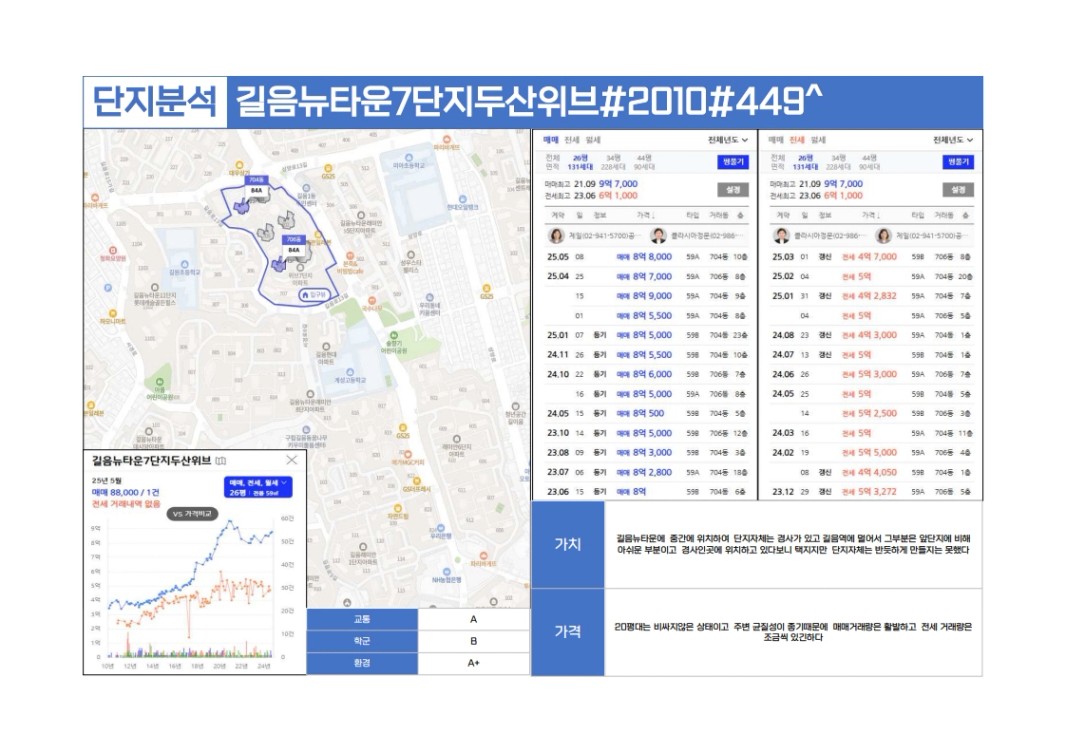Viewport: 1066px width, 753px height.
Task: Click the 매매 88,000 / 1건 chart summary
Action: 124,493
